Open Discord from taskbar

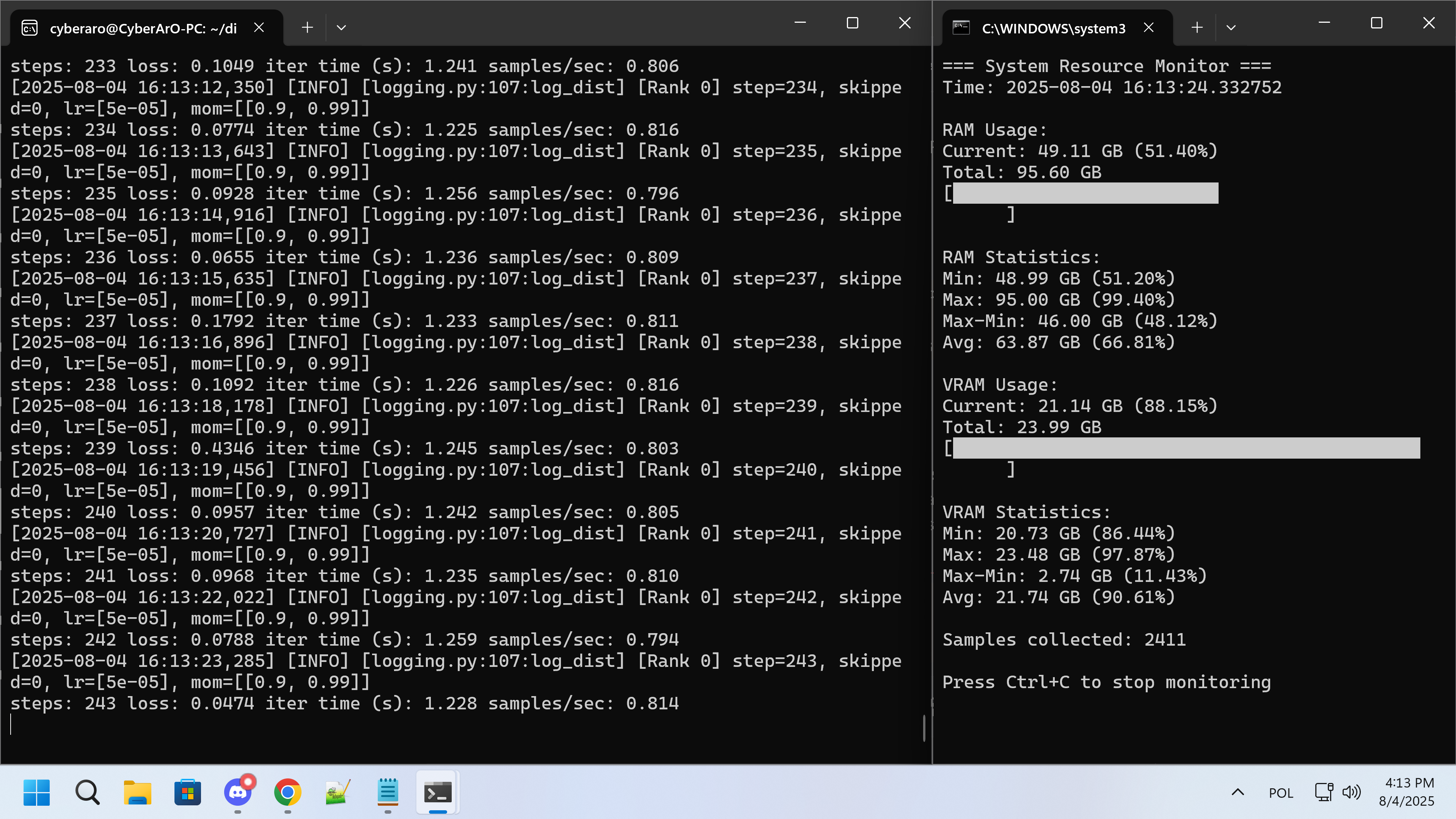pyautogui.click(x=238, y=792)
